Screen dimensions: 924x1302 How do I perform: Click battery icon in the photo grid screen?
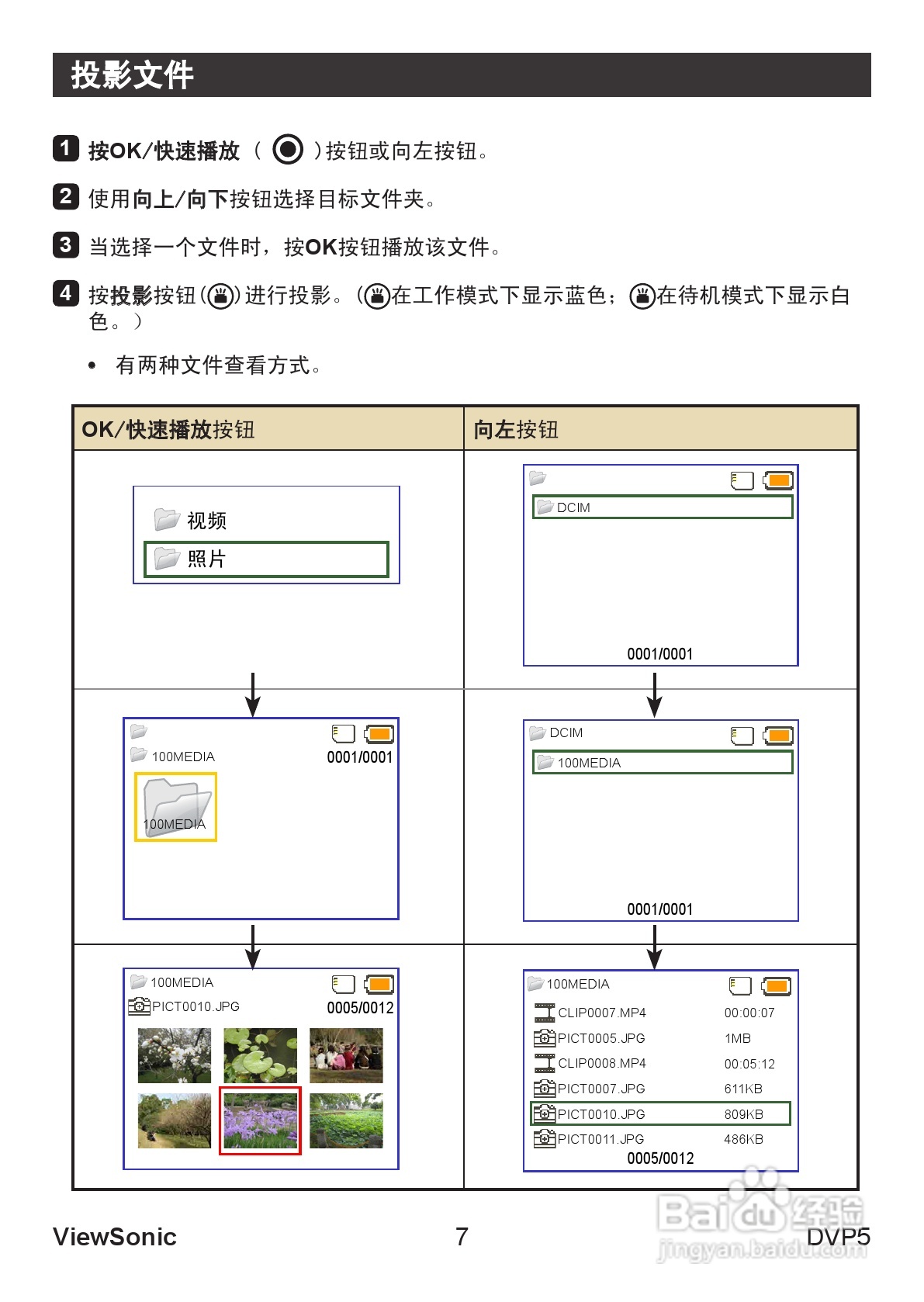(x=379, y=985)
